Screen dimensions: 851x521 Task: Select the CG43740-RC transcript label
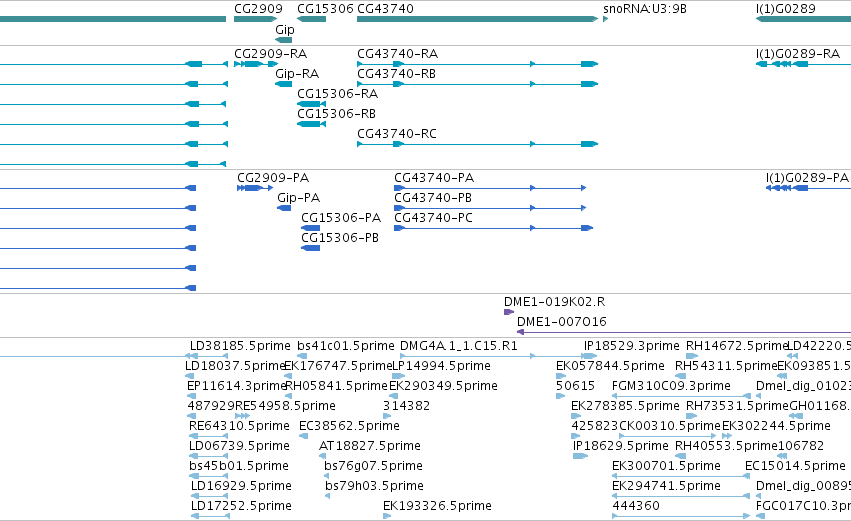[x=397, y=134]
